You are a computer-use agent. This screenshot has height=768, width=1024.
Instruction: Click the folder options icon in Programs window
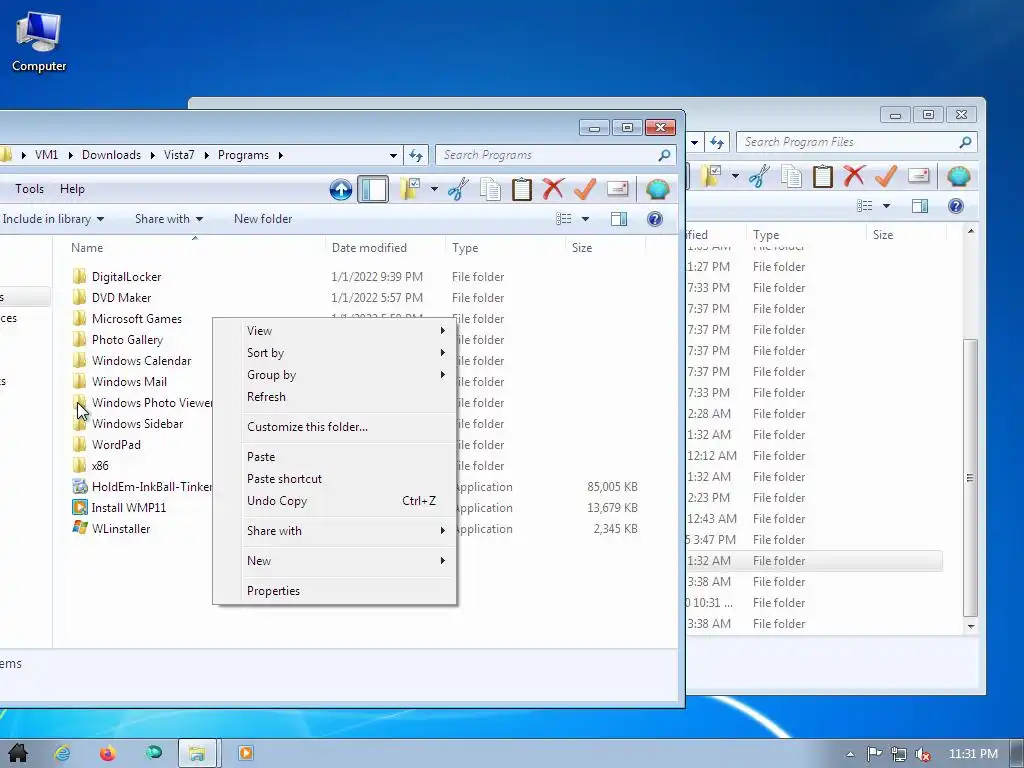[x=410, y=189]
